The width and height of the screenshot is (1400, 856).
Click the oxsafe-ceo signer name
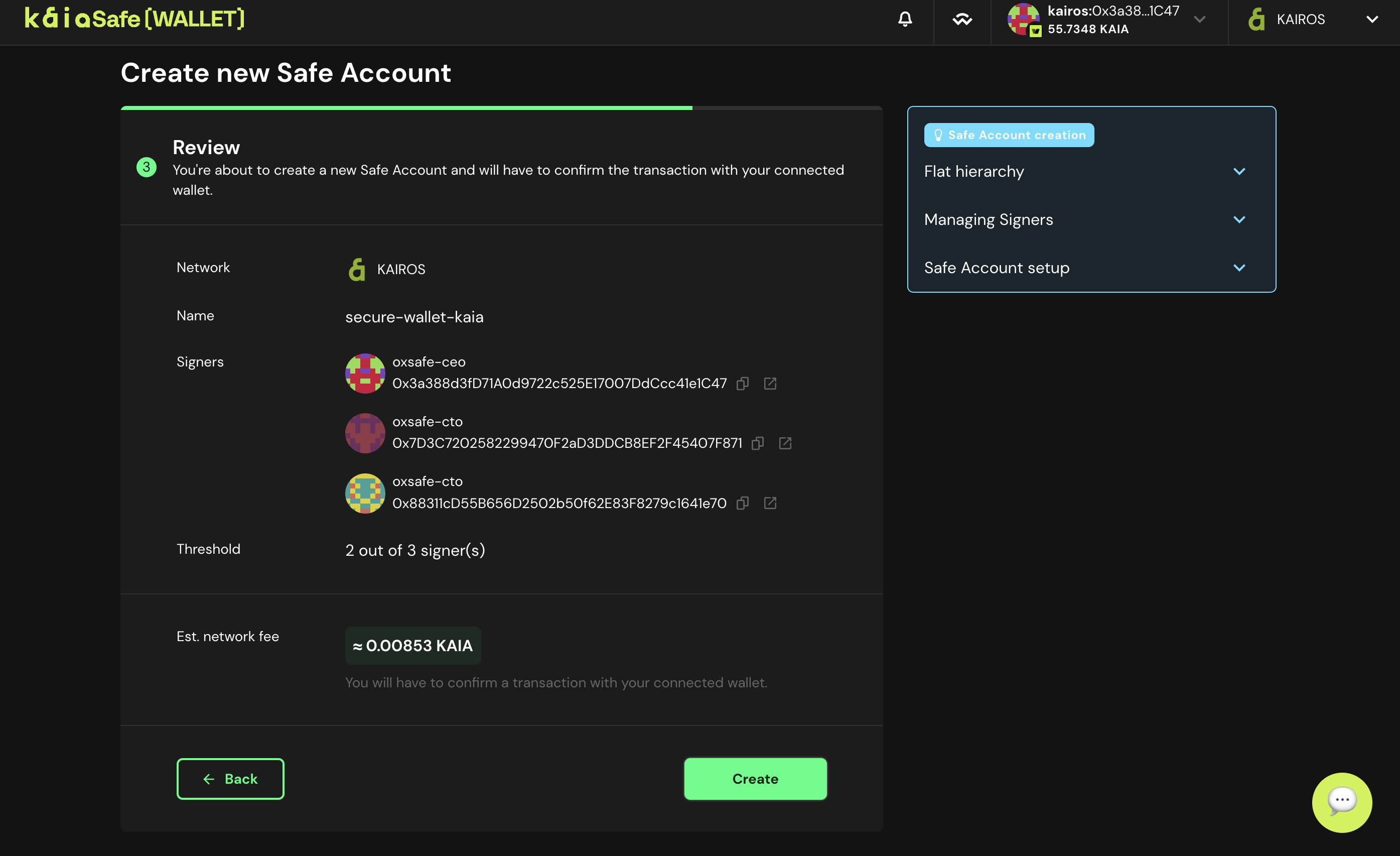pyautogui.click(x=429, y=362)
